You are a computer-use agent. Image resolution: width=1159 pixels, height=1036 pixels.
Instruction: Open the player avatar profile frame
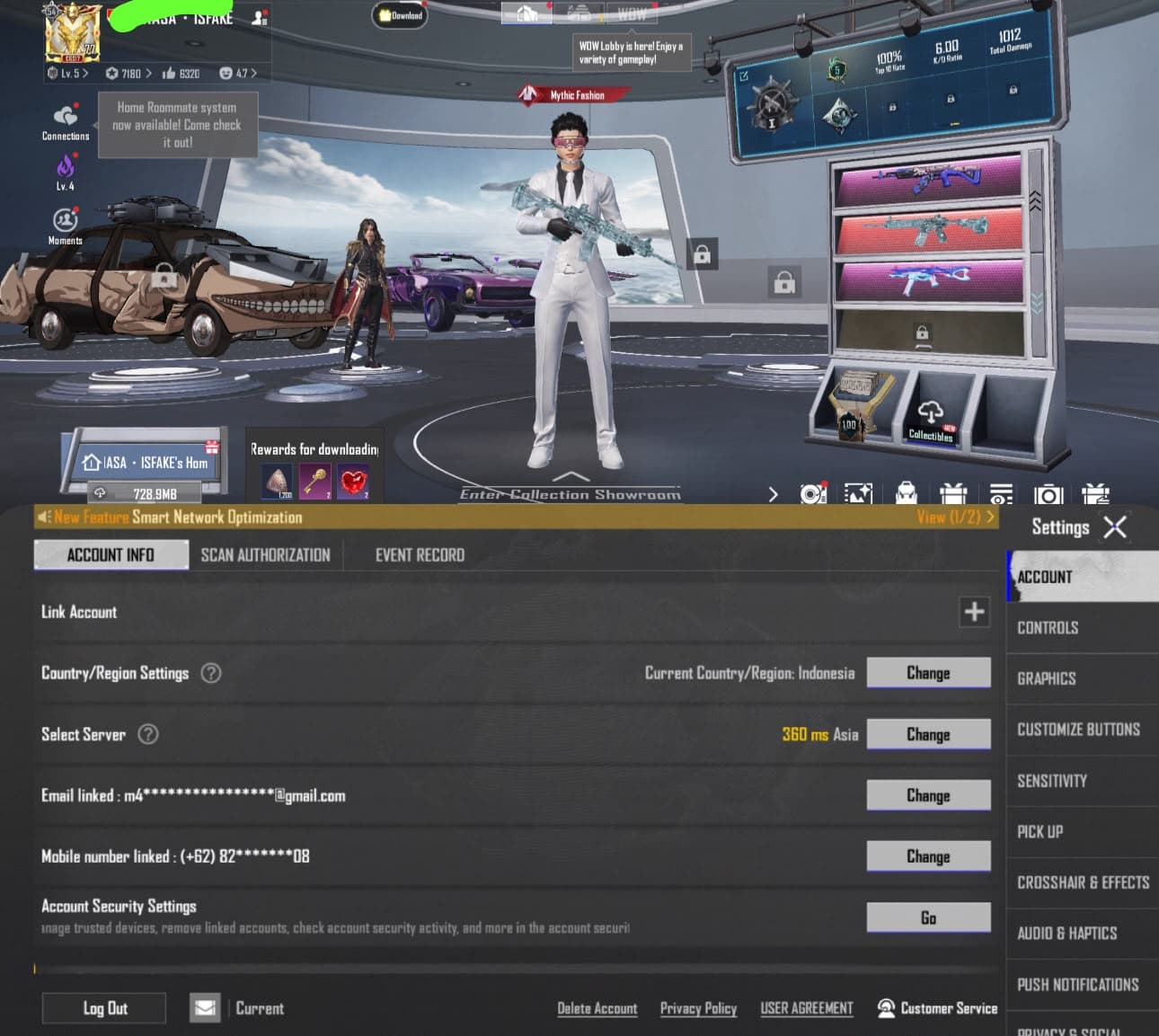(x=73, y=31)
